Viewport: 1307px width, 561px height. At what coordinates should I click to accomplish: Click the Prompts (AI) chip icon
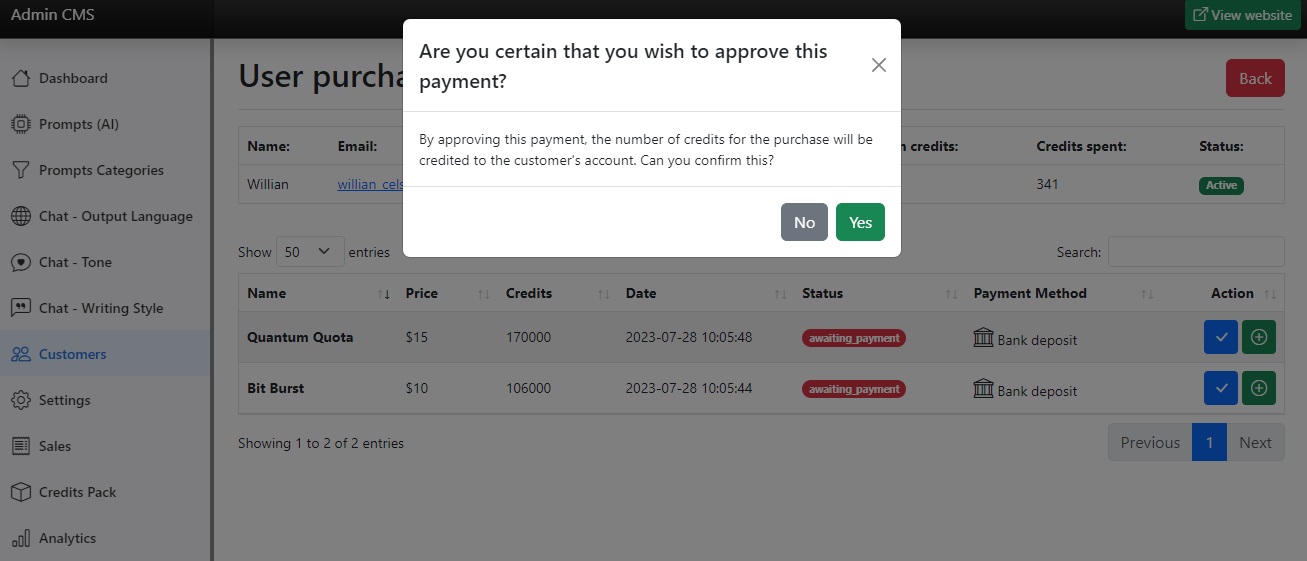tap(20, 124)
